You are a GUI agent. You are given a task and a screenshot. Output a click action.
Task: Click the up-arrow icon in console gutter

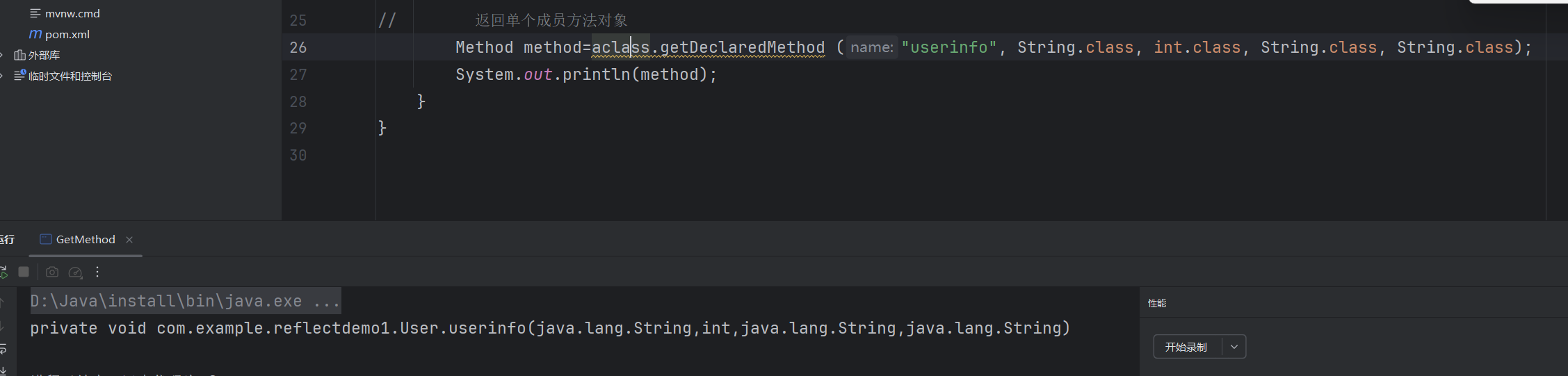[3, 302]
